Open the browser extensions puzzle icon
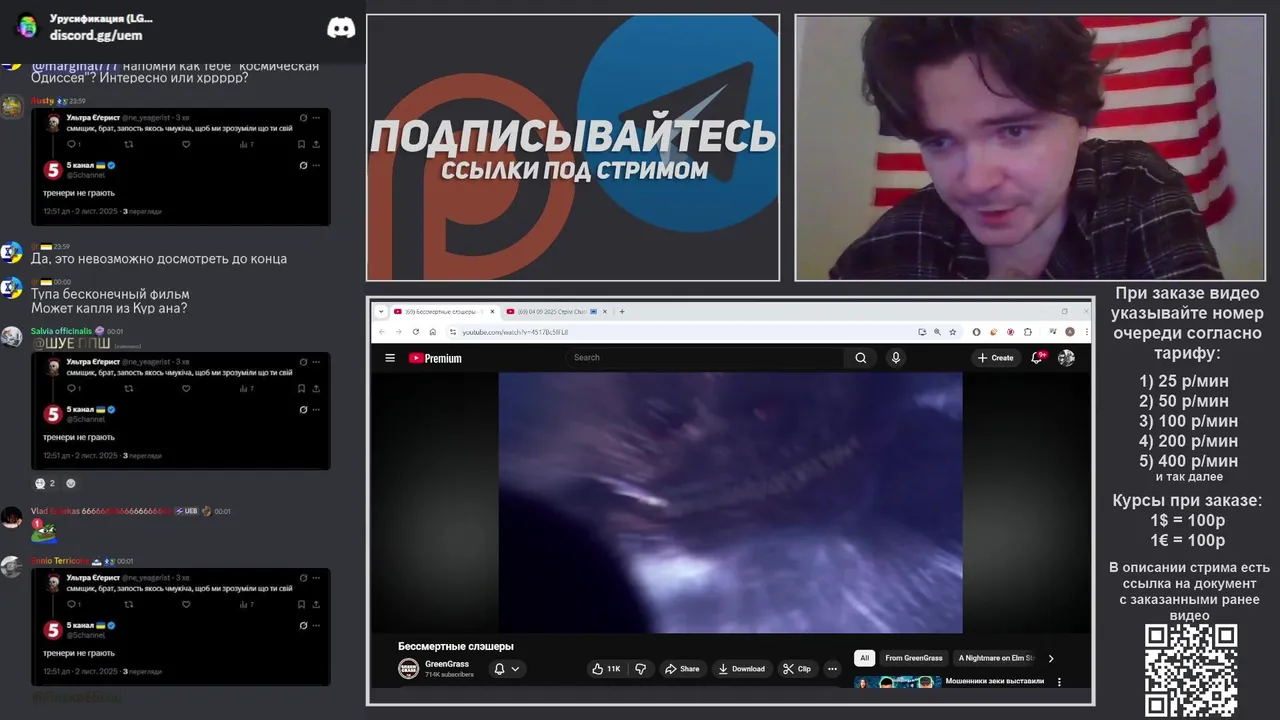The image size is (1280, 720). [x=1028, y=332]
